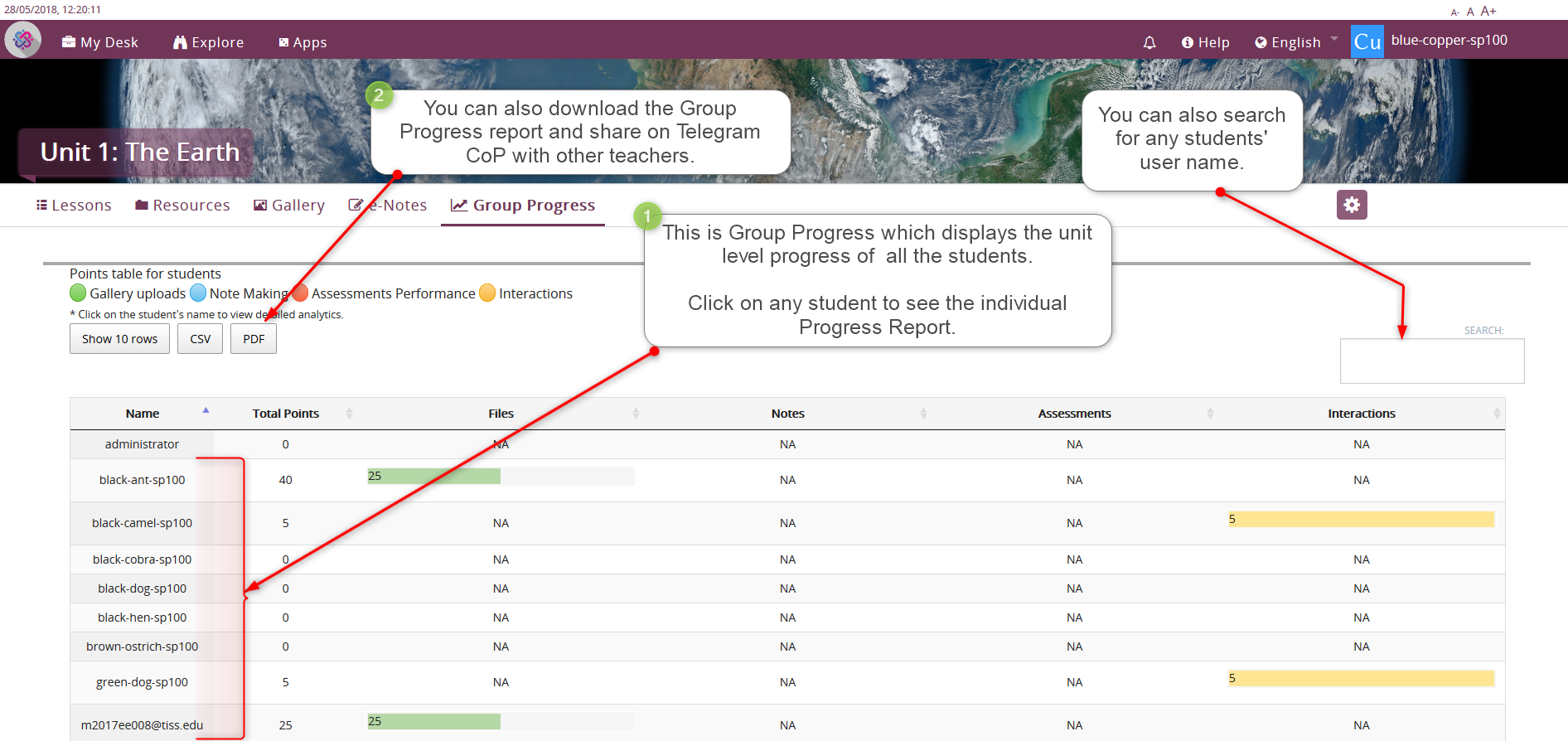Click the Cu user avatar

pos(1367,41)
